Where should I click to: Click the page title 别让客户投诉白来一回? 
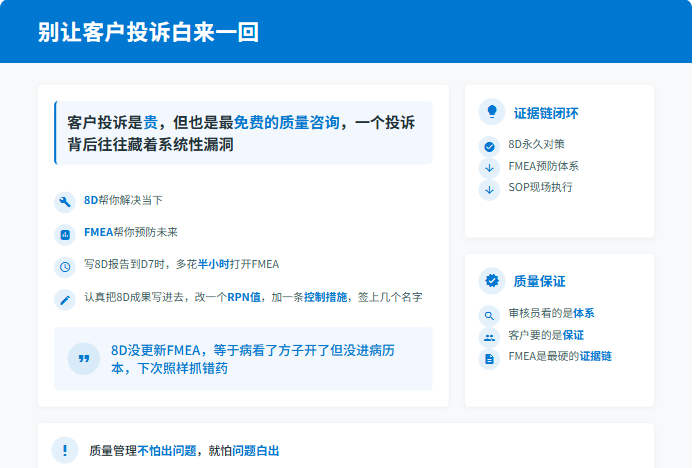pyautogui.click(x=148, y=32)
